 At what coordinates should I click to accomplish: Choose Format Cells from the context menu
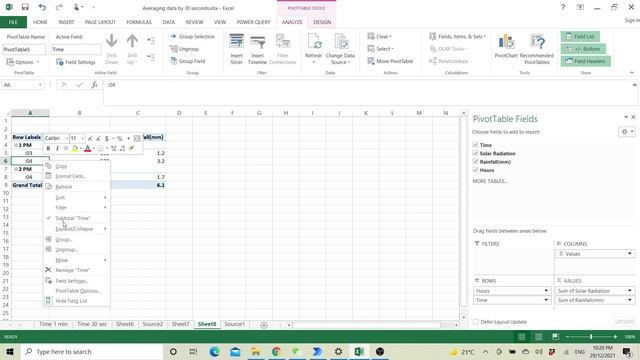point(77,176)
